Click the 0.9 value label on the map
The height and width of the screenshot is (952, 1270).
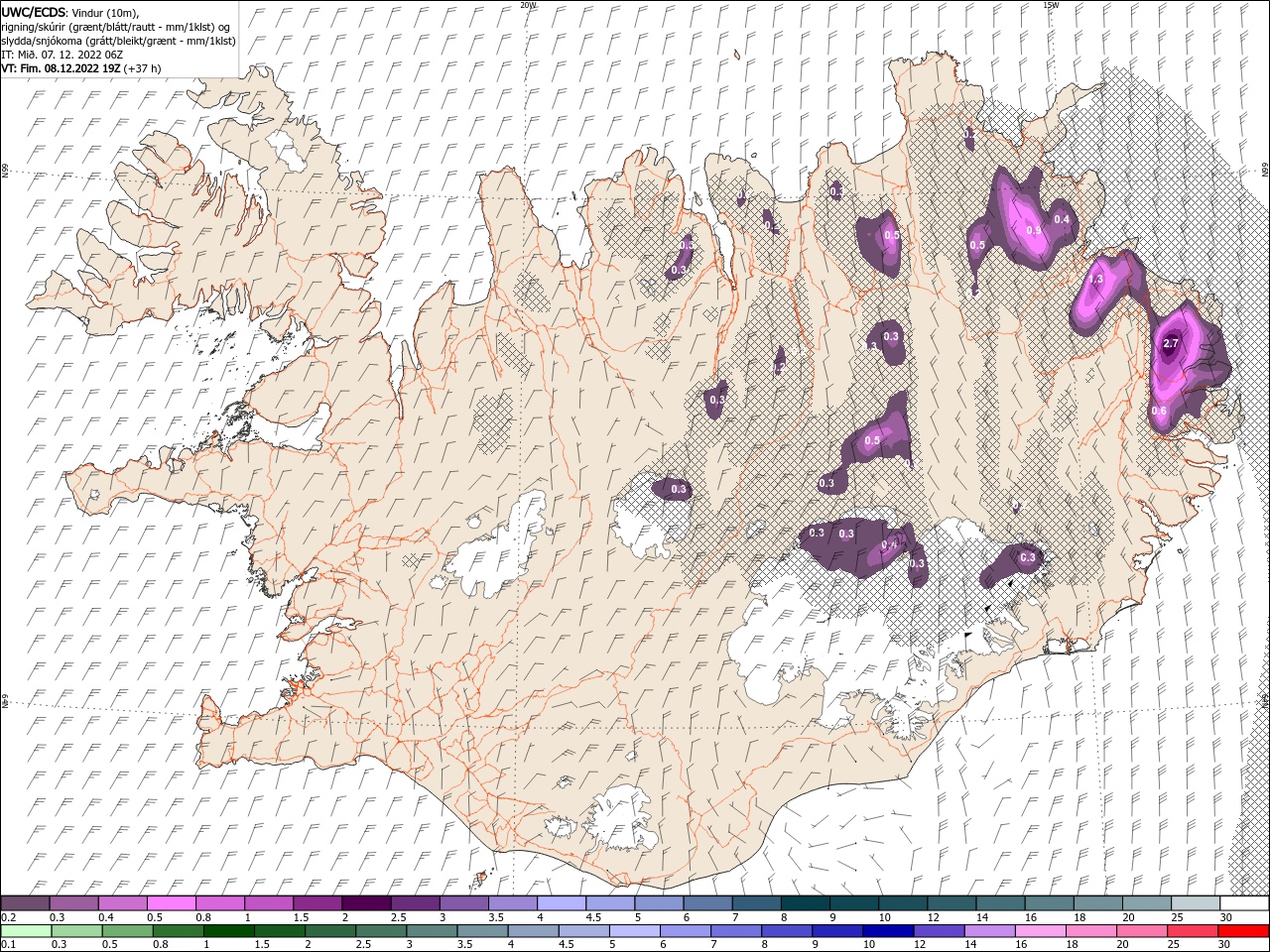pyautogui.click(x=1033, y=230)
